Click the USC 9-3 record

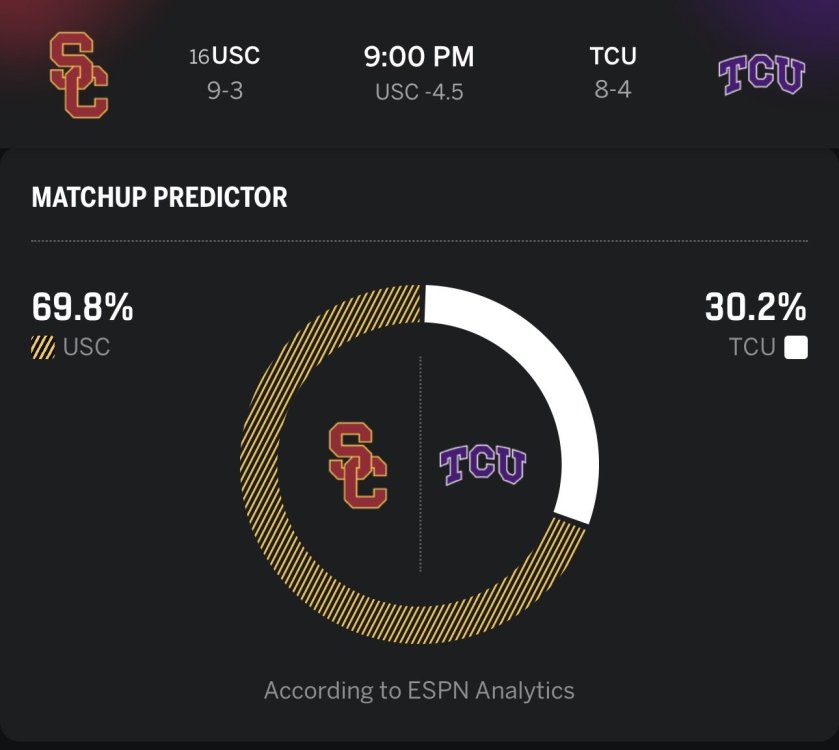click(225, 92)
